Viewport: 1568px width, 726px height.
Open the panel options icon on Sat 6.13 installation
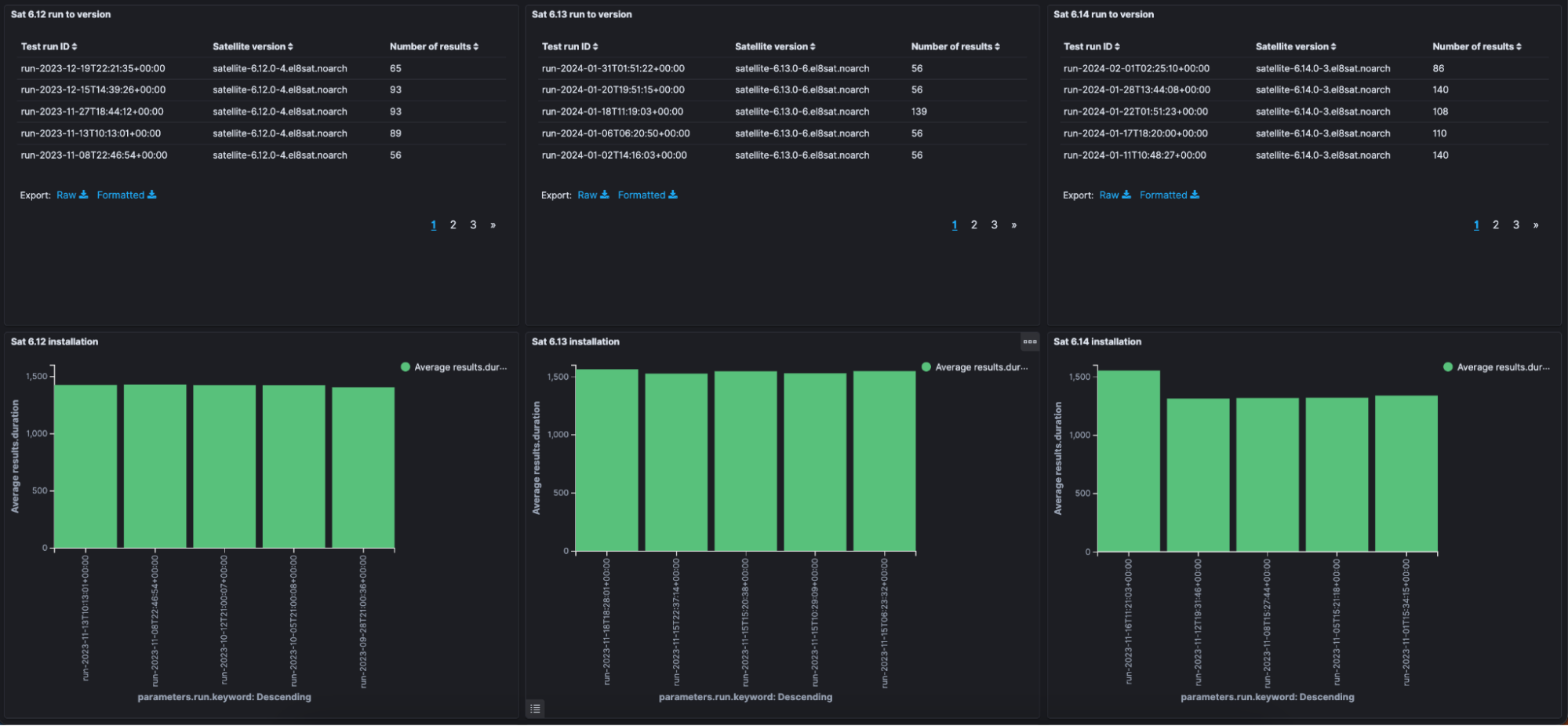pyautogui.click(x=1030, y=341)
